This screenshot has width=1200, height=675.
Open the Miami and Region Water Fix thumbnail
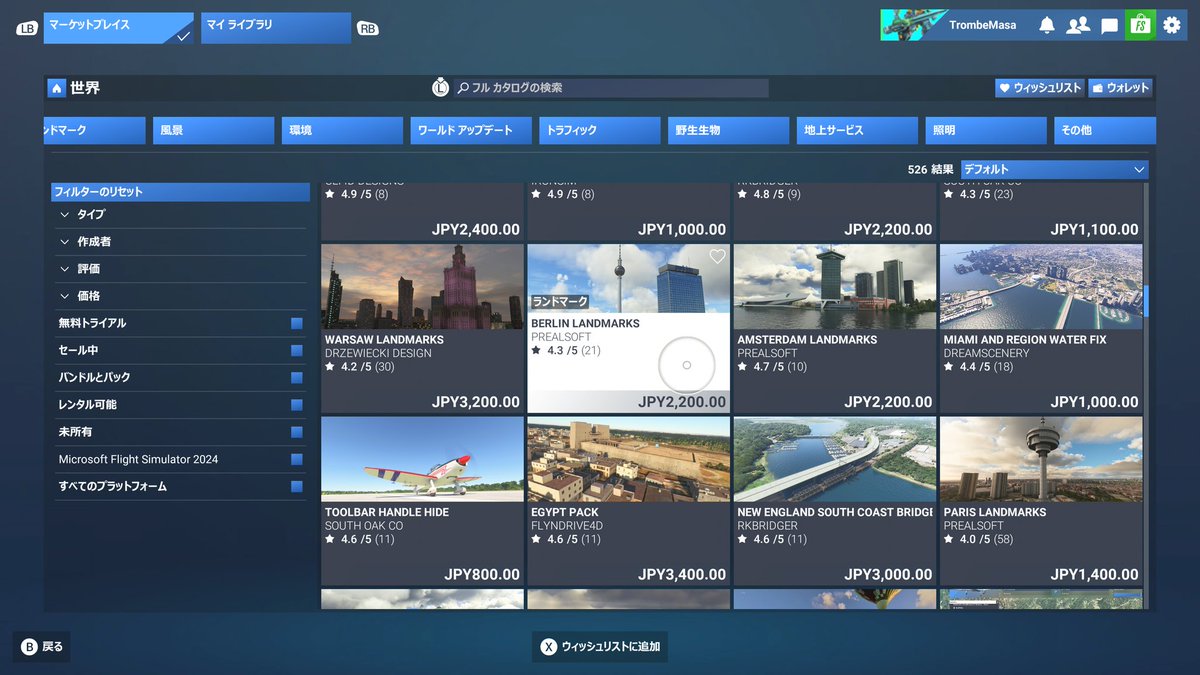(x=1041, y=287)
